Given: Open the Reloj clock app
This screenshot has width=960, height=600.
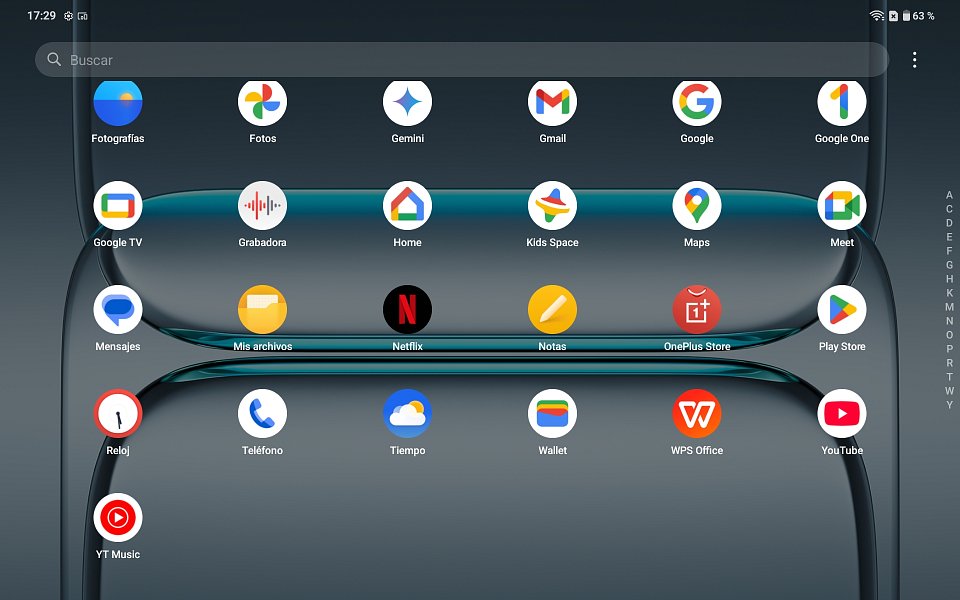Looking at the screenshot, I should [118, 414].
